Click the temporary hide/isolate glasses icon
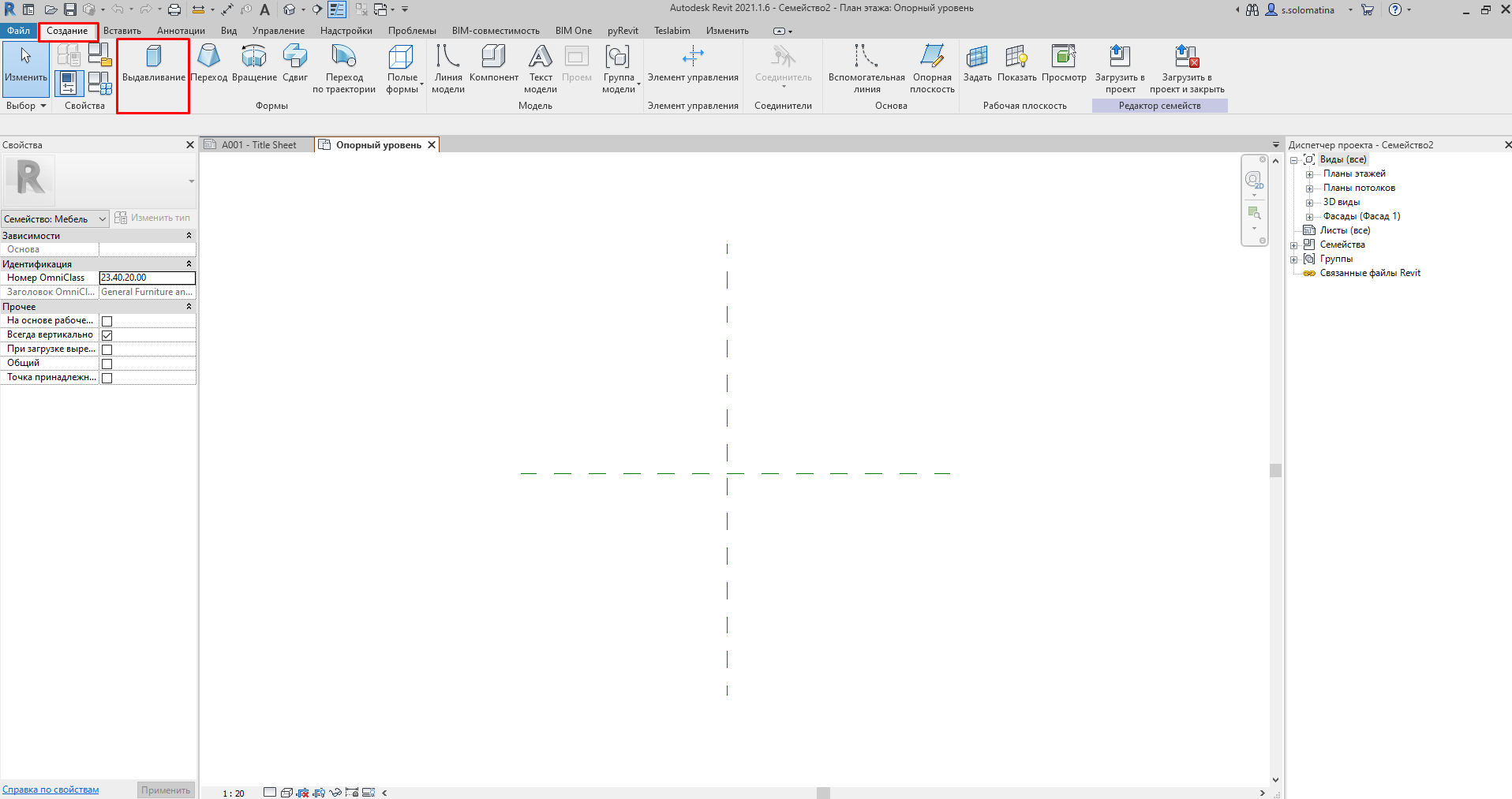1512x799 pixels. point(335,793)
